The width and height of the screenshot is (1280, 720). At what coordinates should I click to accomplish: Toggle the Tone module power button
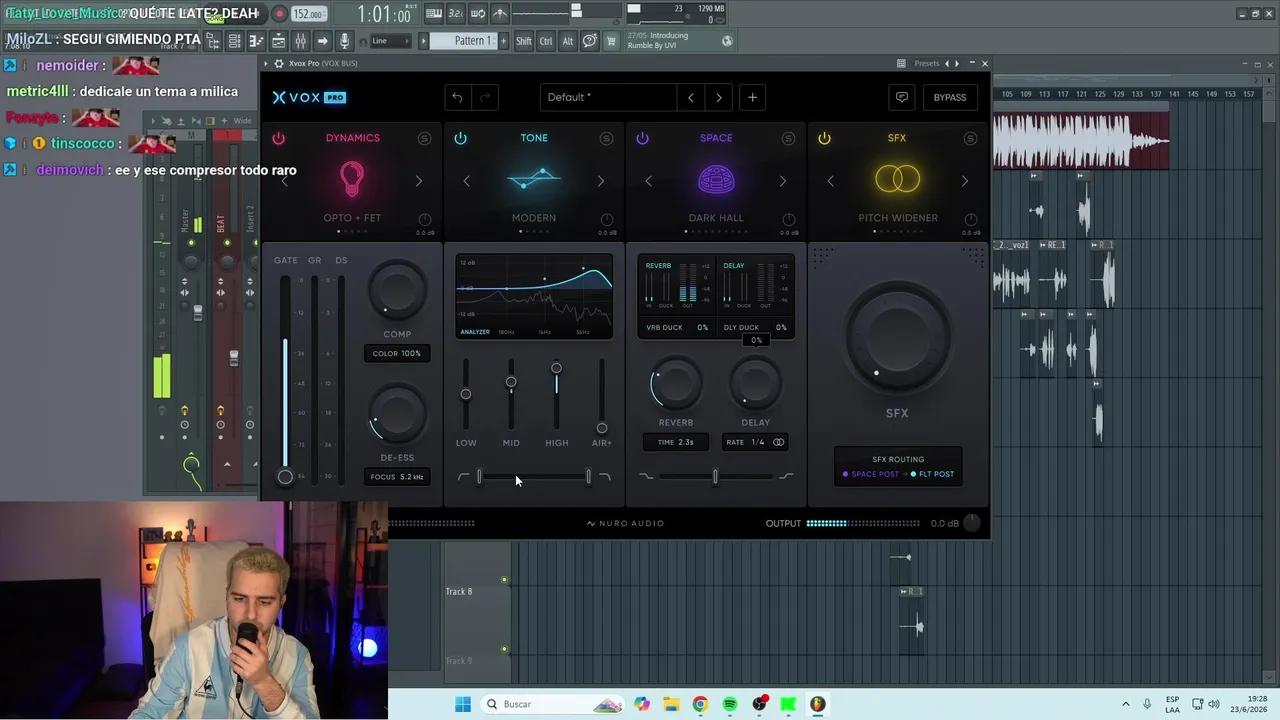point(460,138)
